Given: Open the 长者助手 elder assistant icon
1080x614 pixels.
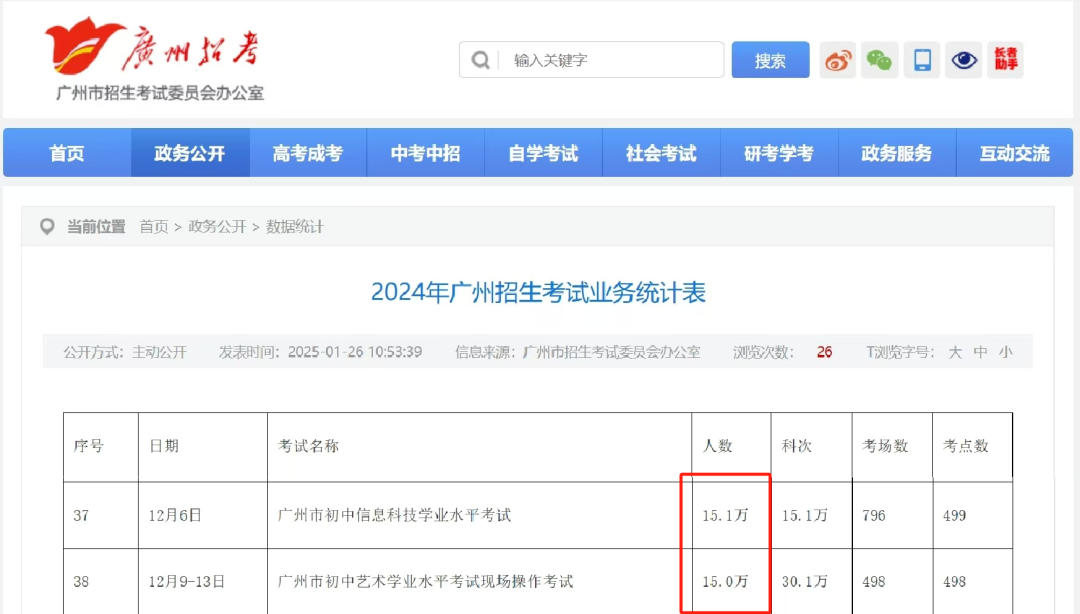Looking at the screenshot, I should (x=1006, y=60).
